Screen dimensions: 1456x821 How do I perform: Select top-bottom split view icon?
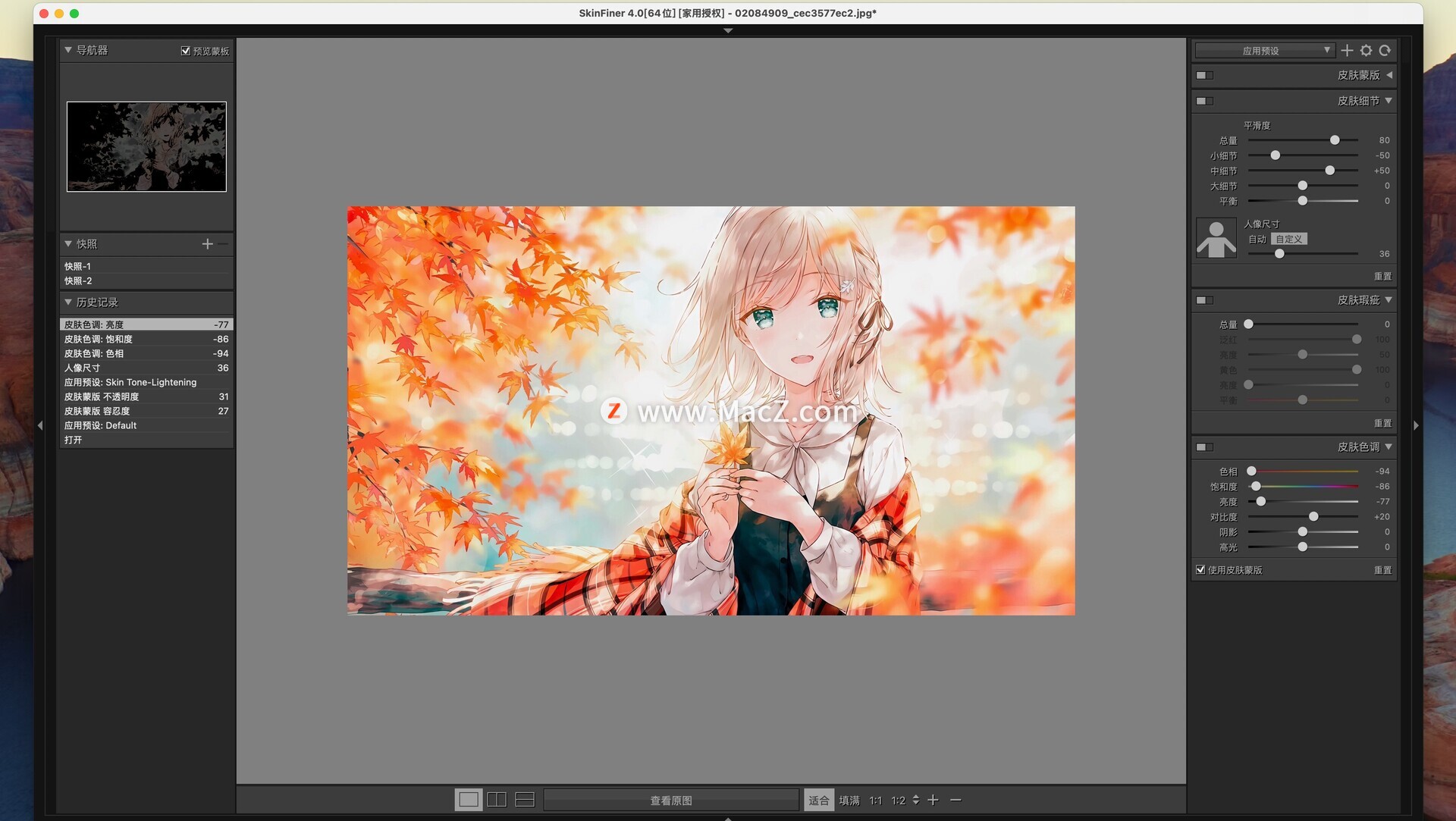pos(525,800)
